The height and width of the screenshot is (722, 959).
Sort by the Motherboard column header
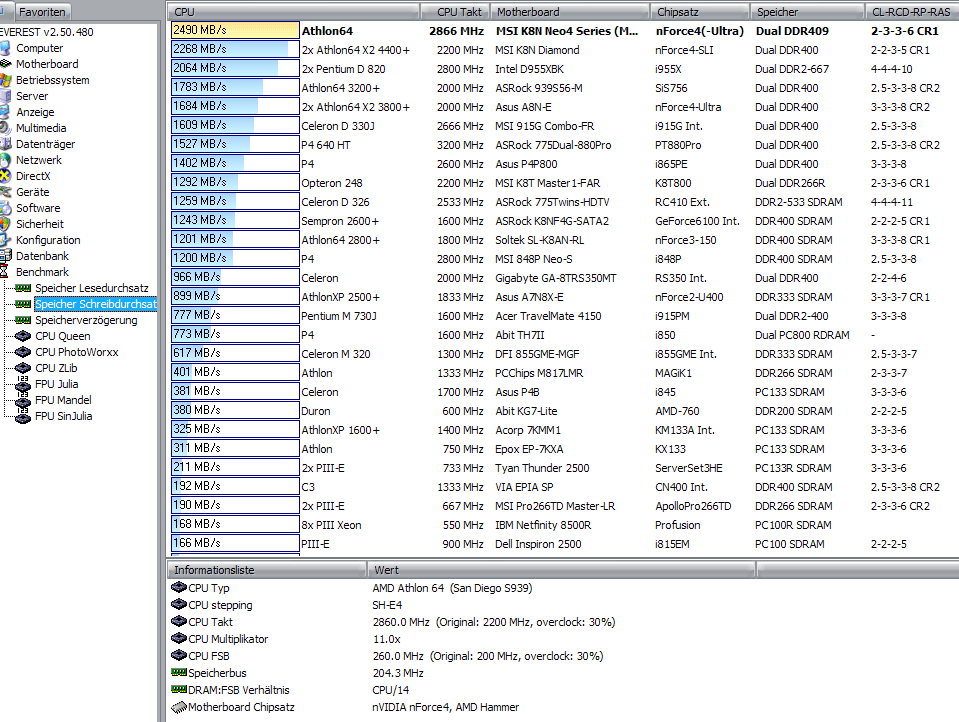(570, 12)
